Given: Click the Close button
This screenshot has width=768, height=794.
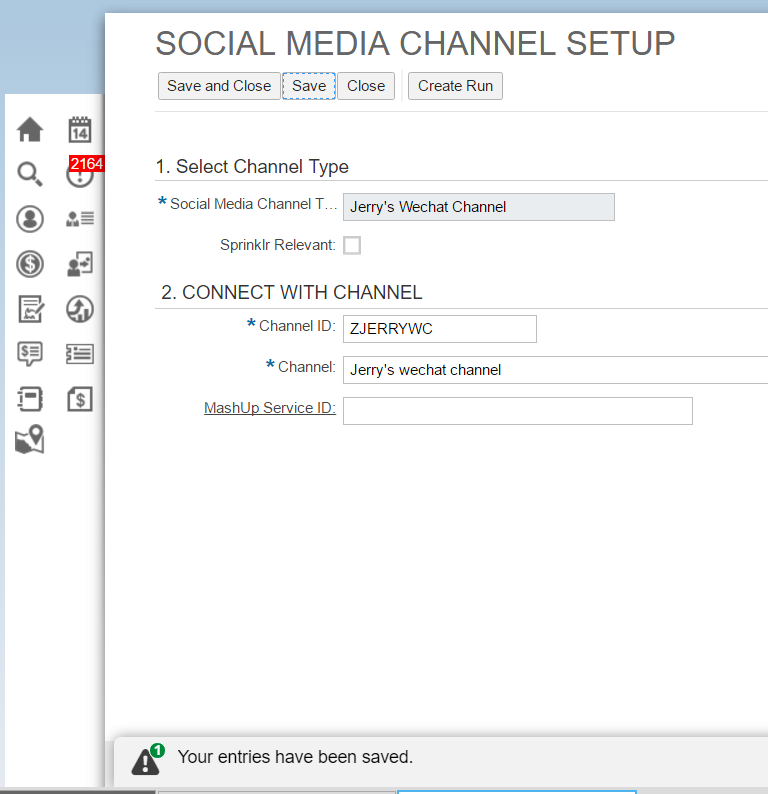Looking at the screenshot, I should click(x=366, y=86).
